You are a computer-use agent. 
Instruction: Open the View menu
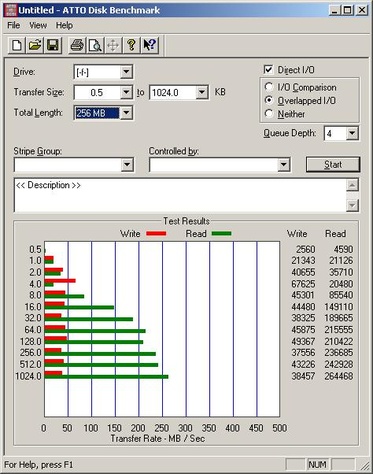[x=38, y=25]
